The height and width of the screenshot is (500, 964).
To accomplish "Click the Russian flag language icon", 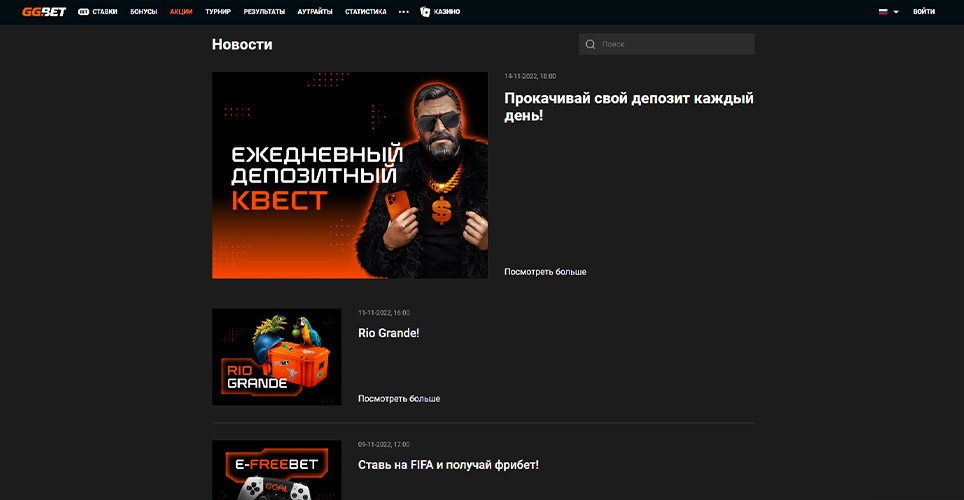I will (x=883, y=12).
